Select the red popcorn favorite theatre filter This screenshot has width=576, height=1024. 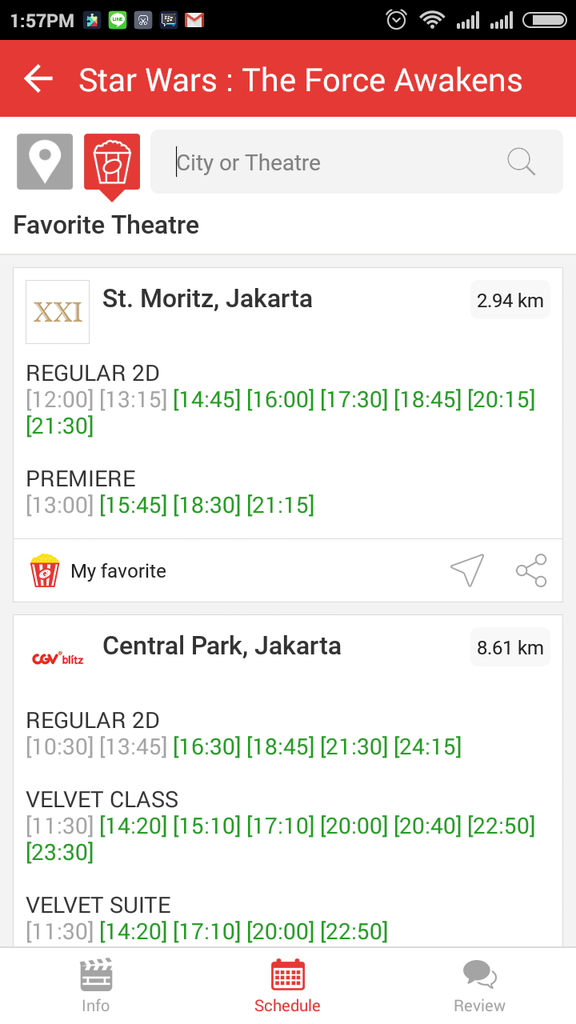[x=112, y=163]
